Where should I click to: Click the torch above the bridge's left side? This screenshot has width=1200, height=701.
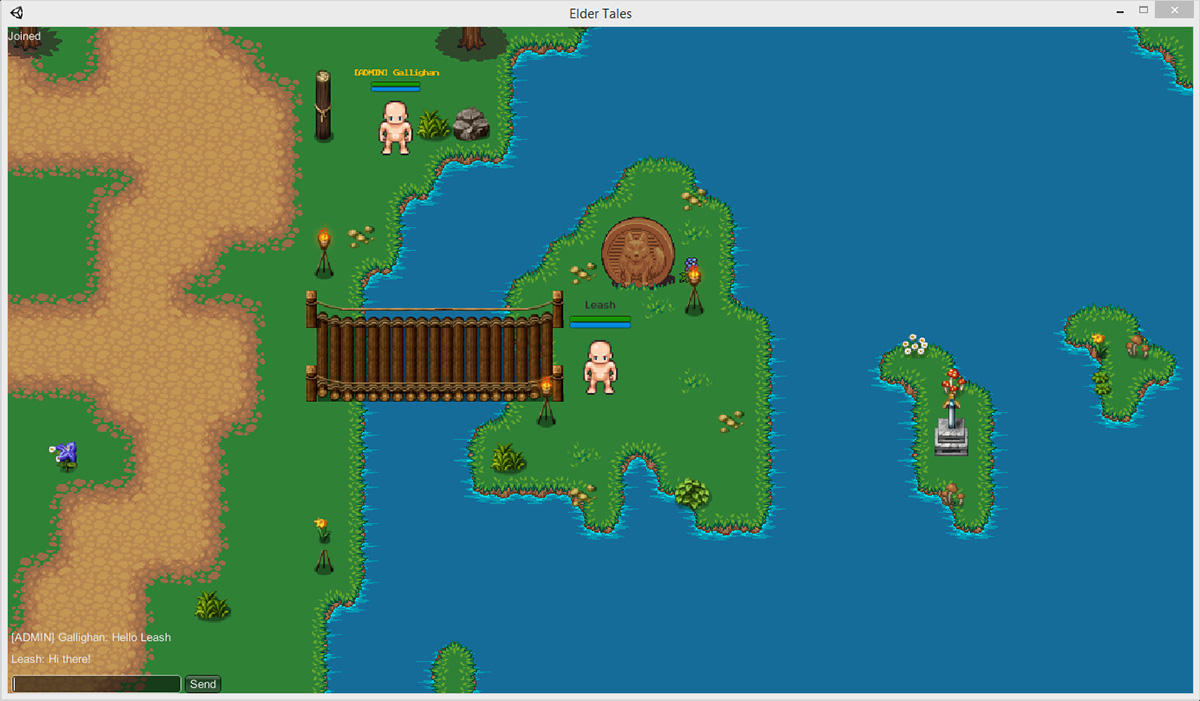324,254
